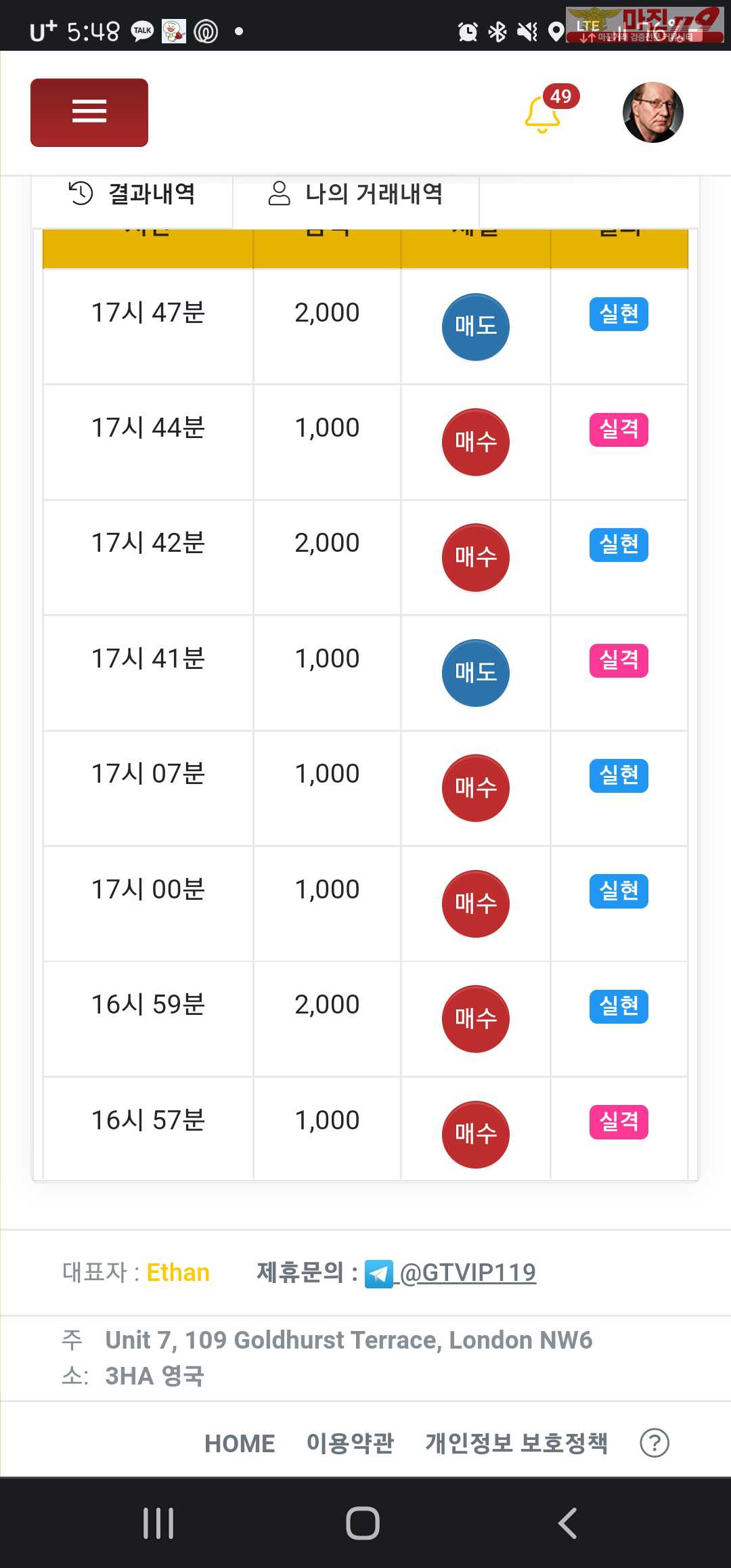Tap the user profile avatar
This screenshot has width=731, height=1568.
[652, 112]
